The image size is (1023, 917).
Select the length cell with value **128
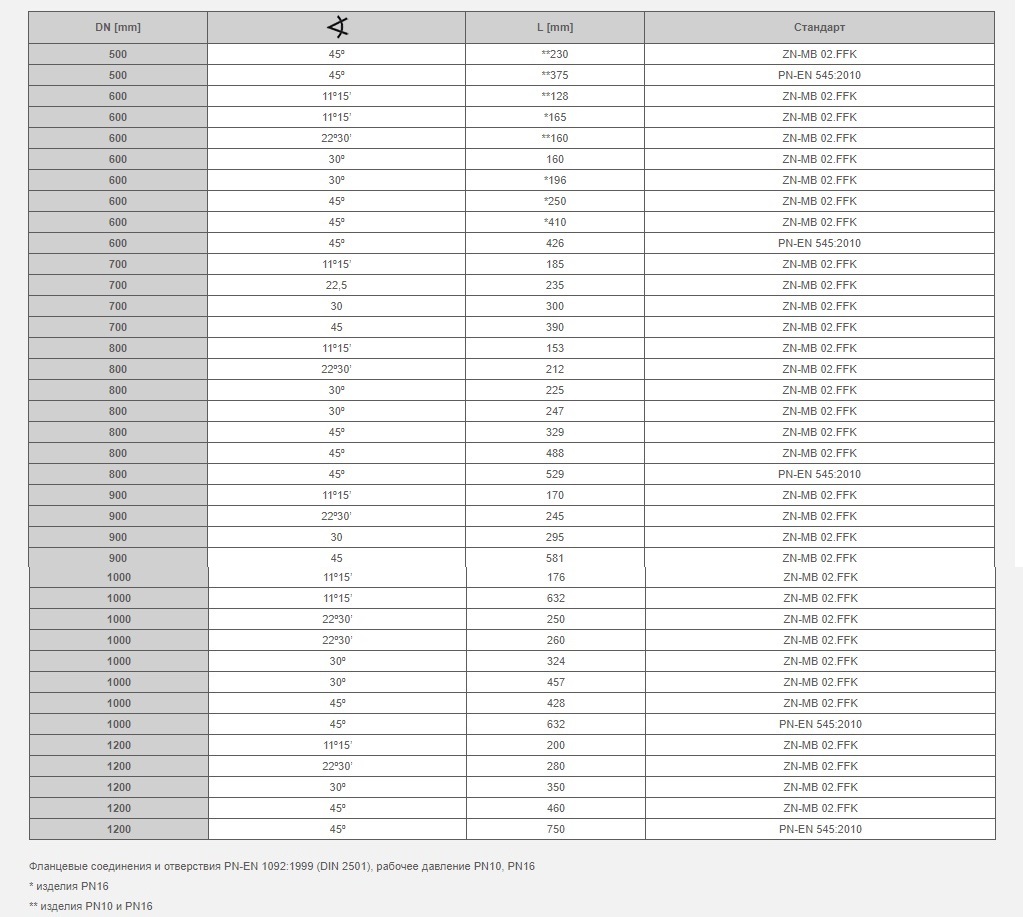coord(555,96)
